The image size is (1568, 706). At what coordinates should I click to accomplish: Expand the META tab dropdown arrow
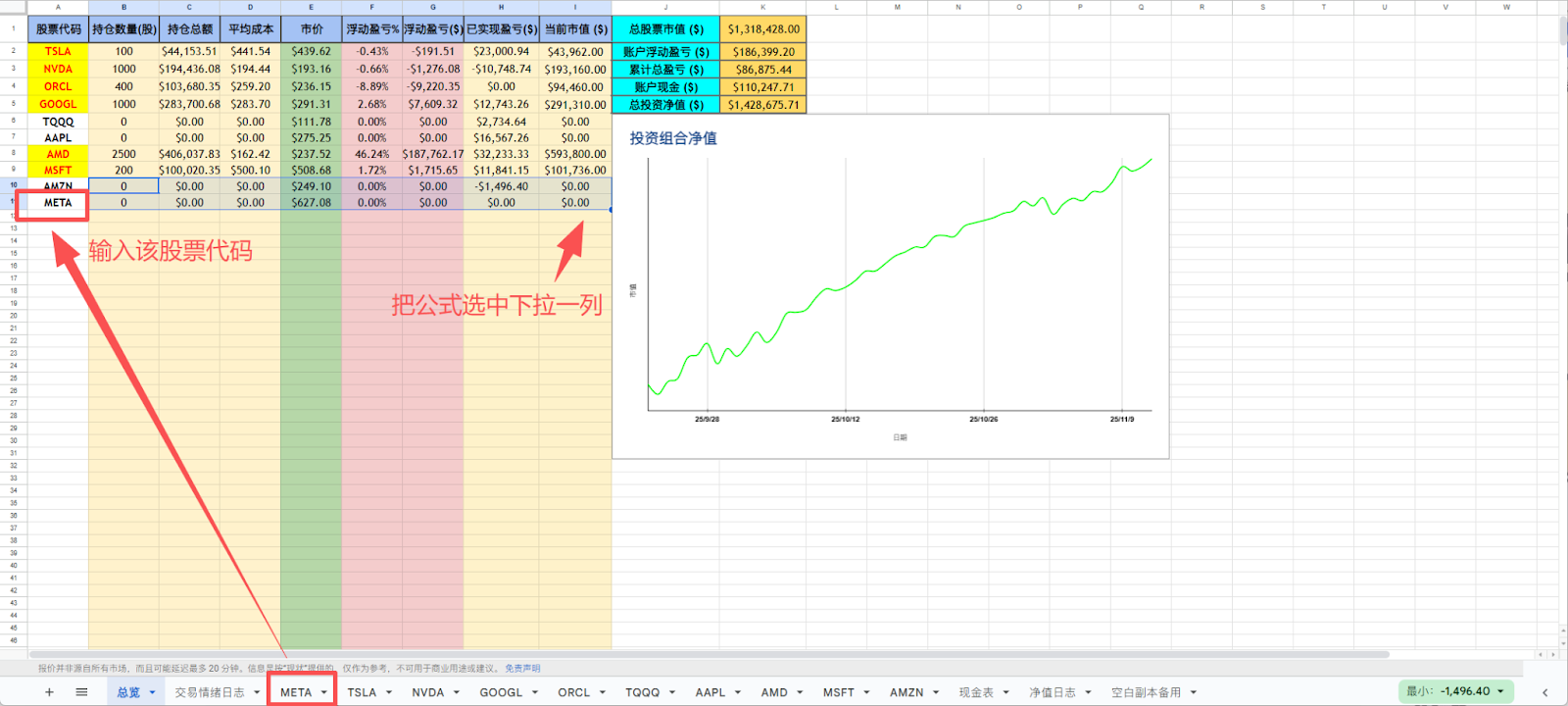pos(323,692)
